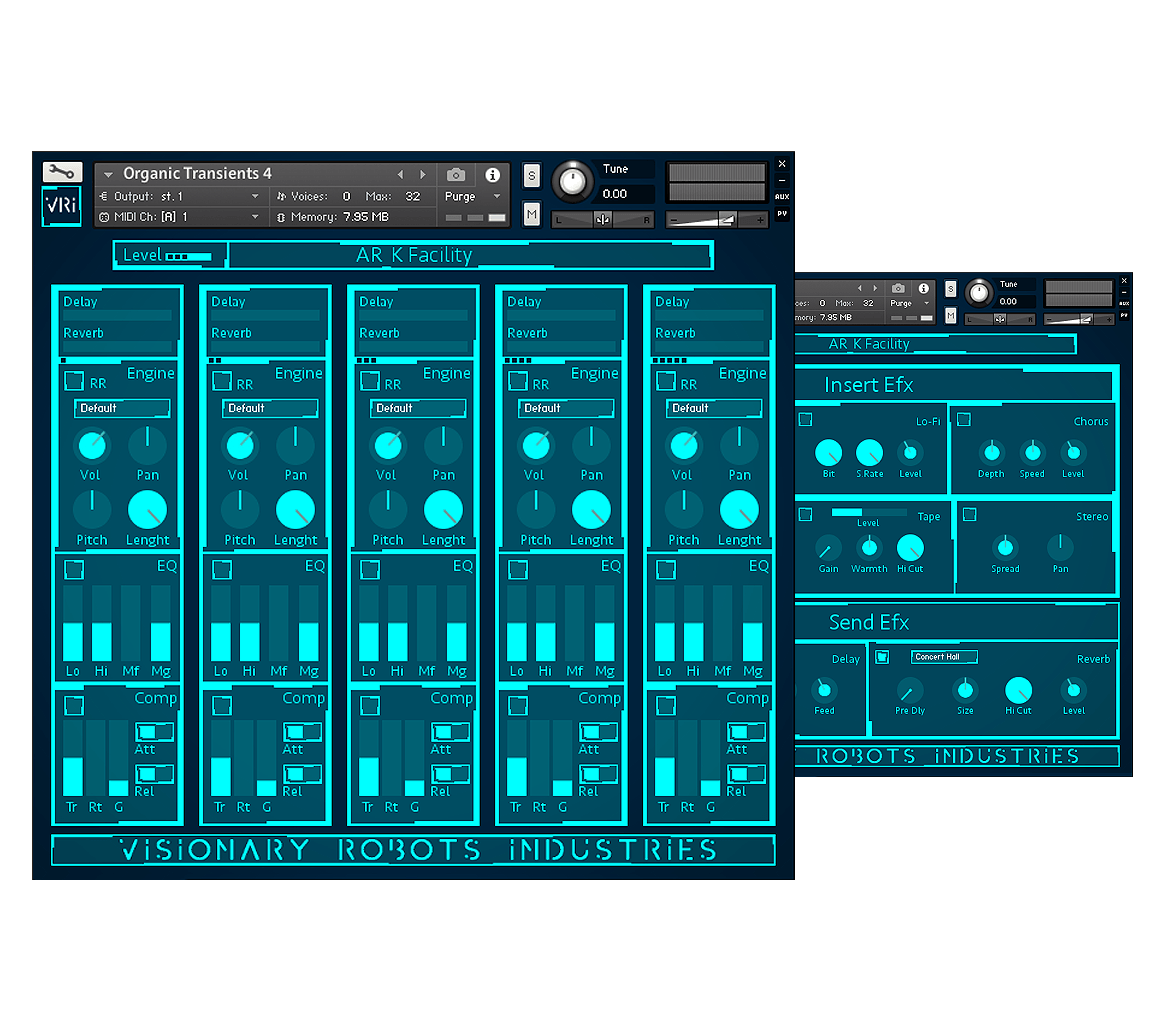
Task: Adjust the header volume slider in main window
Action: click(x=718, y=219)
